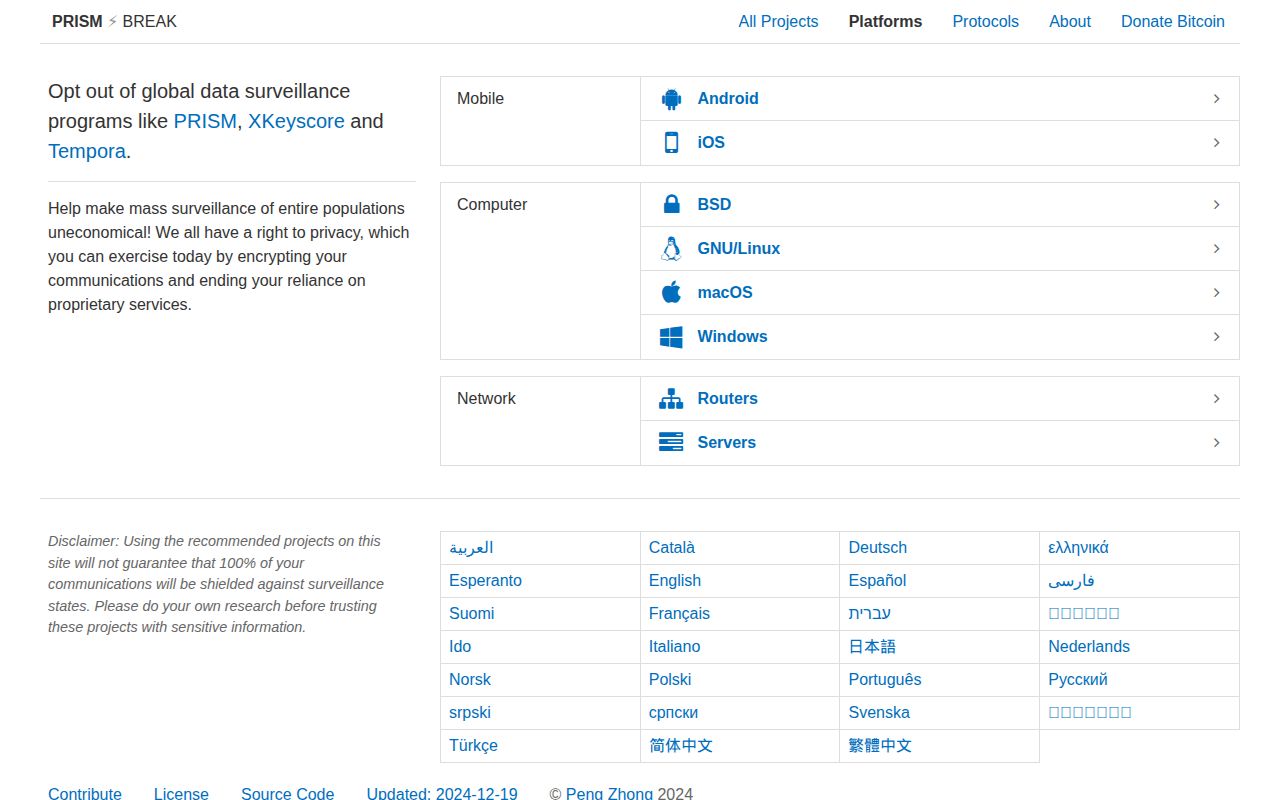Click the chevron on Windows row
The image size is (1280, 800).
click(1216, 337)
